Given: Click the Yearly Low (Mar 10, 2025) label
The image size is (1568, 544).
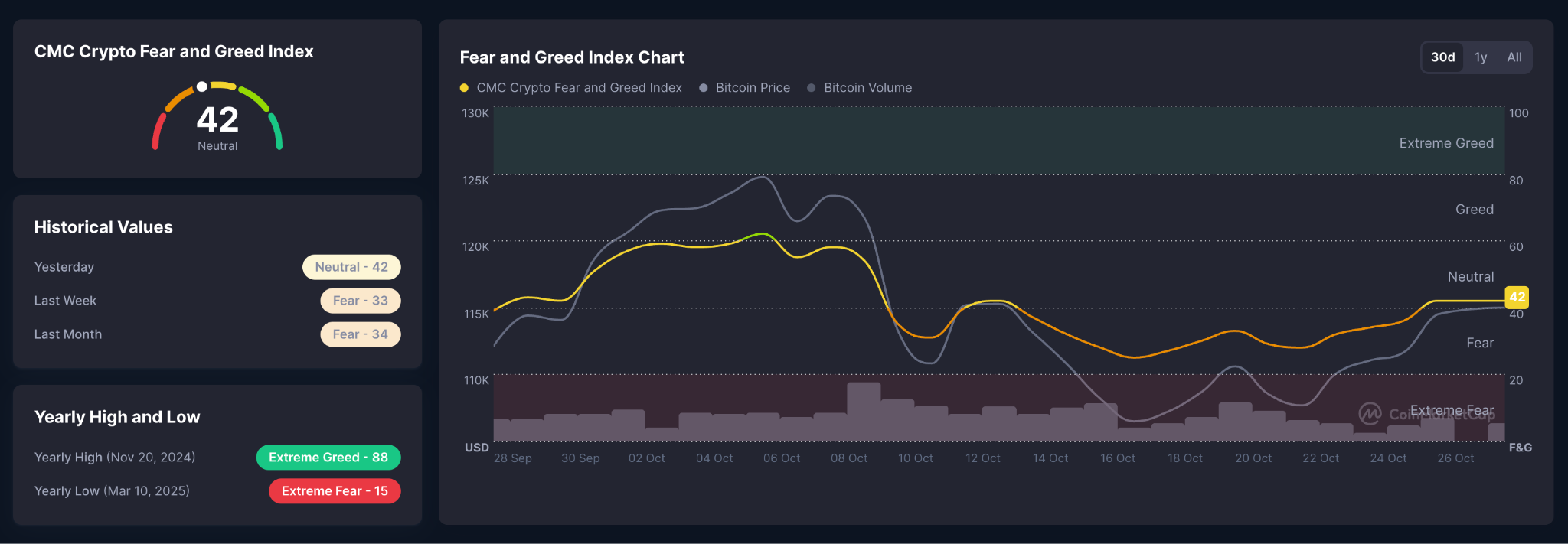Looking at the screenshot, I should (x=112, y=491).
